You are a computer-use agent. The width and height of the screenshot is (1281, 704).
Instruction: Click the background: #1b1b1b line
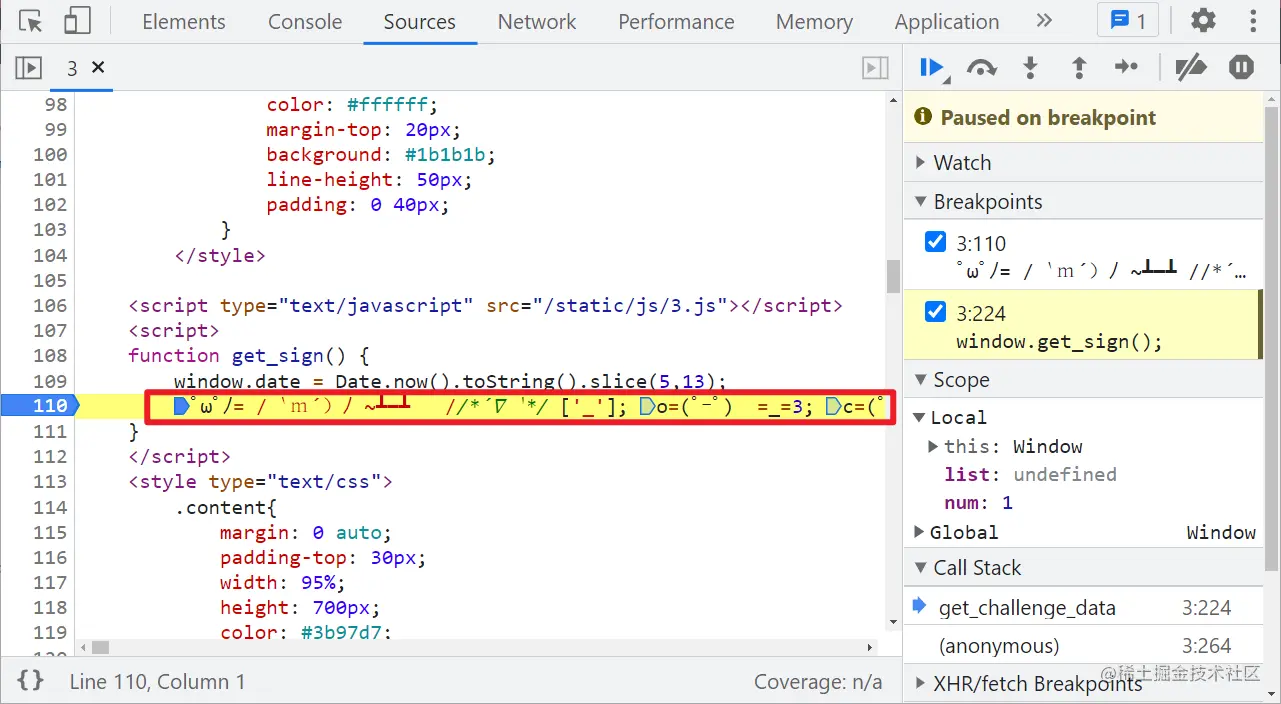(381, 154)
